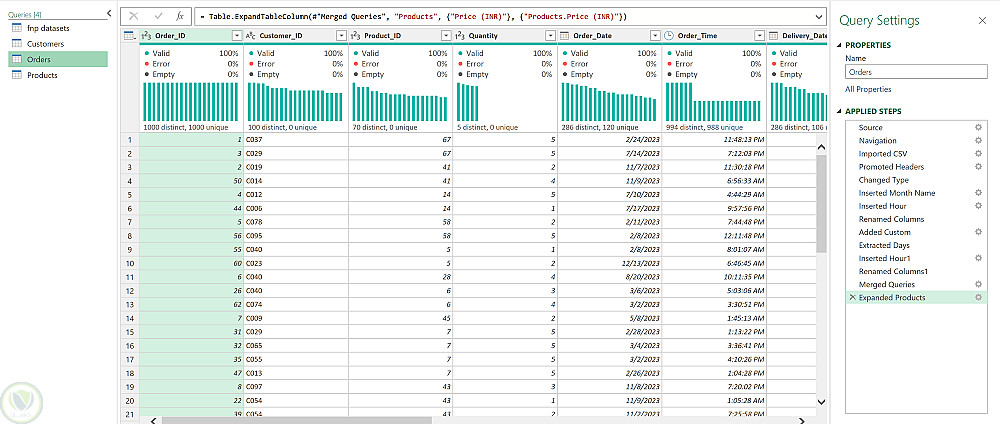
Task: Confirm formula with checkmark icon
Action: click(x=158, y=17)
